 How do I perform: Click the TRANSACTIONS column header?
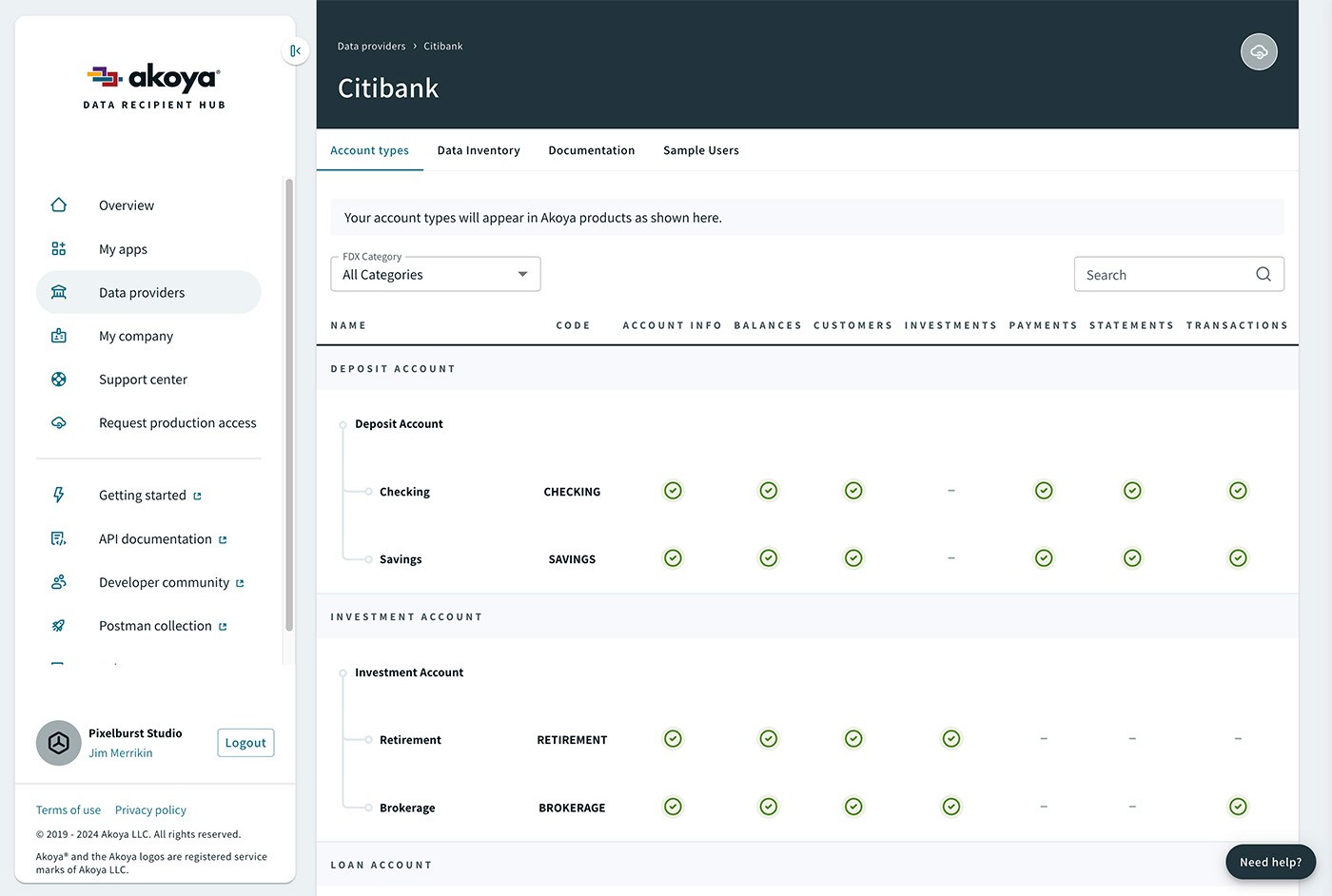click(1237, 325)
